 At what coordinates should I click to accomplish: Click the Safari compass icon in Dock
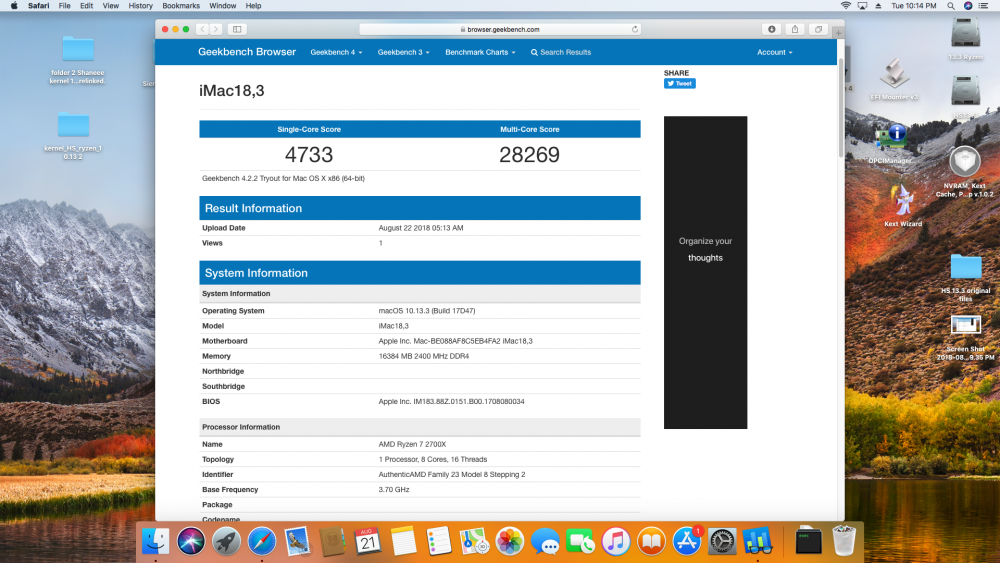[261, 541]
